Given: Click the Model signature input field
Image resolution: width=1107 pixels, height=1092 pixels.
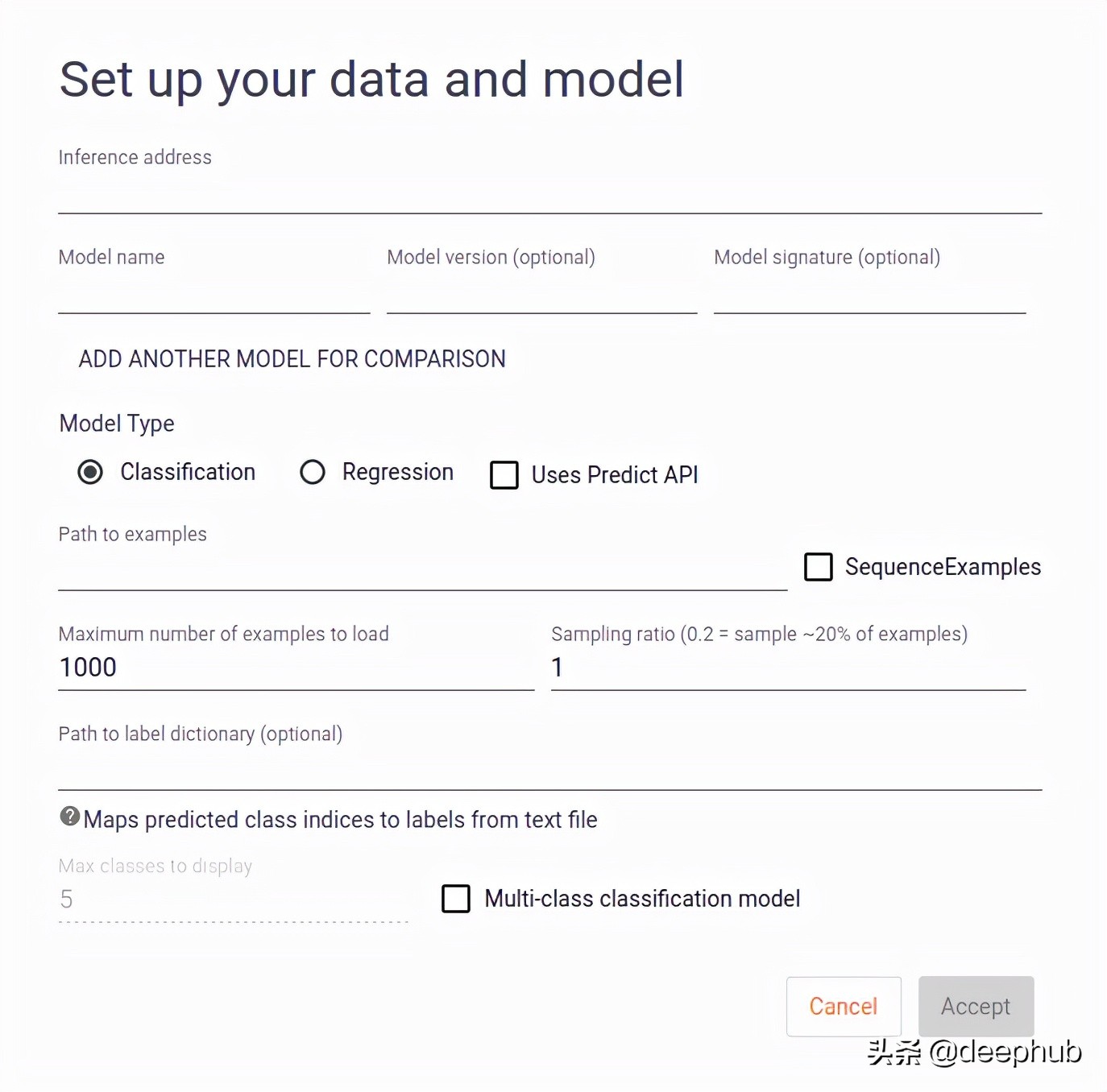Looking at the screenshot, I should click(x=869, y=296).
